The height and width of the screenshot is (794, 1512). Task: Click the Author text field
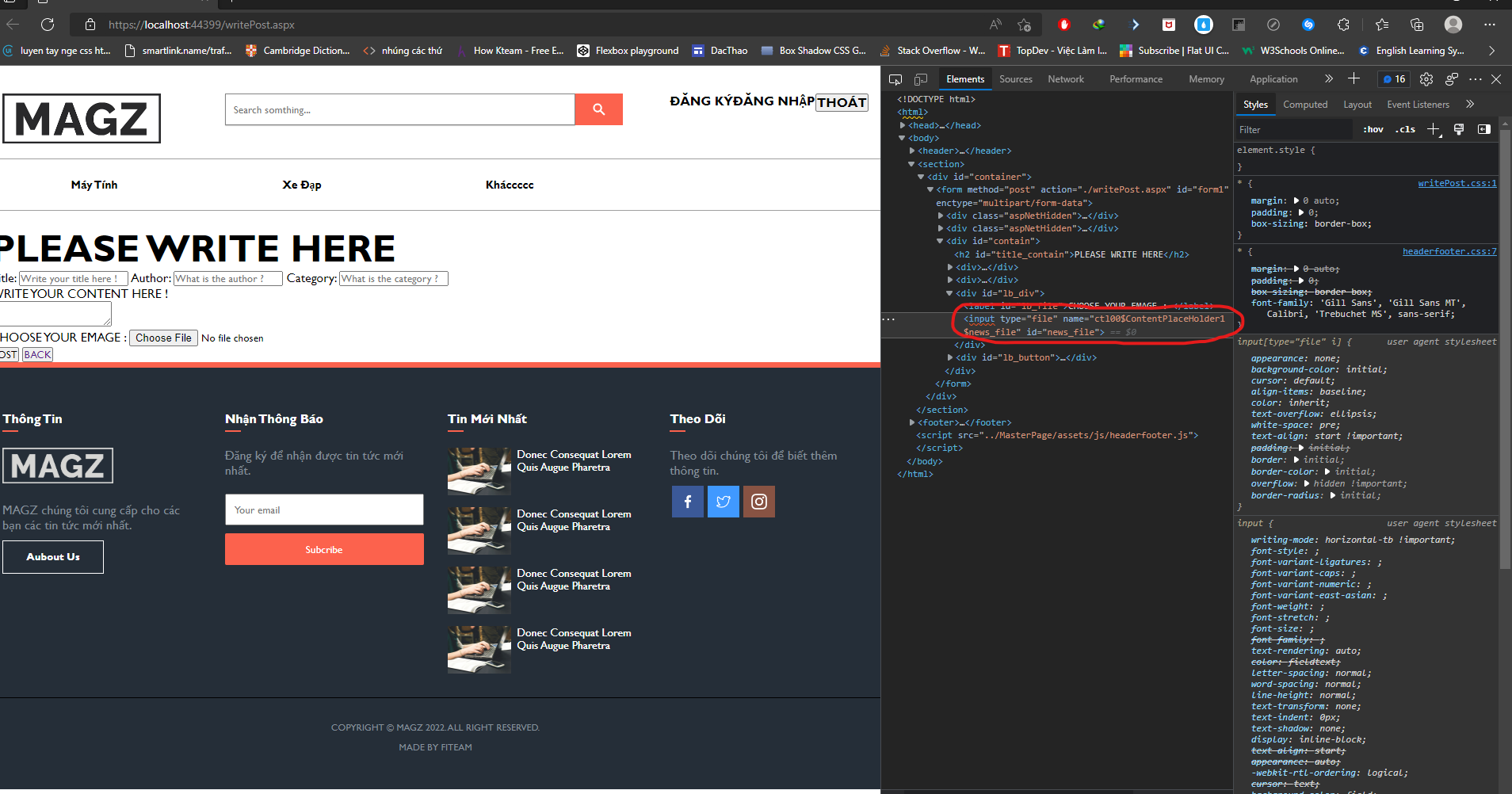228,278
